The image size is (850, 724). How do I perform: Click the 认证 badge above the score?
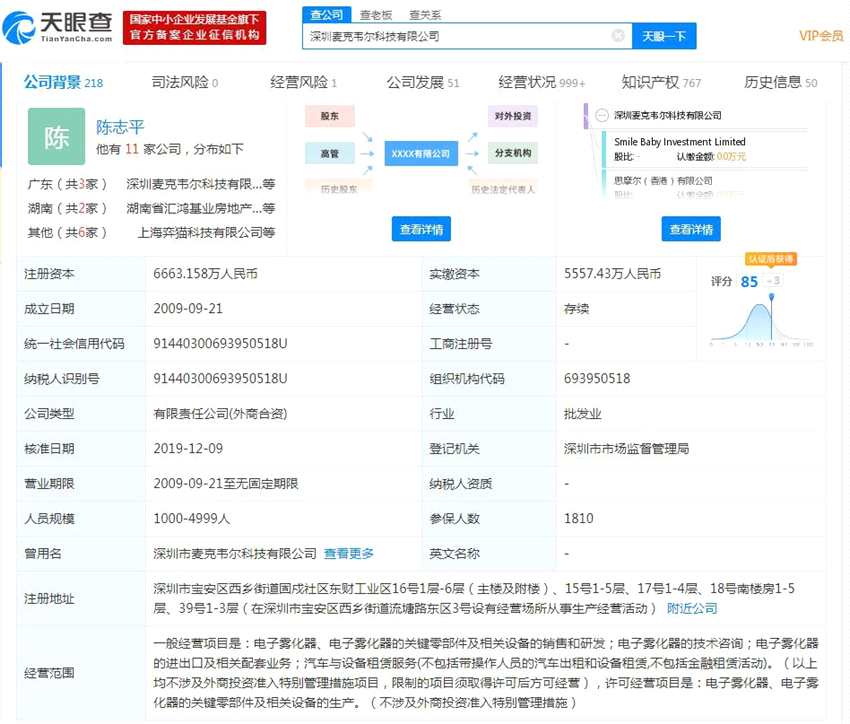[770, 259]
